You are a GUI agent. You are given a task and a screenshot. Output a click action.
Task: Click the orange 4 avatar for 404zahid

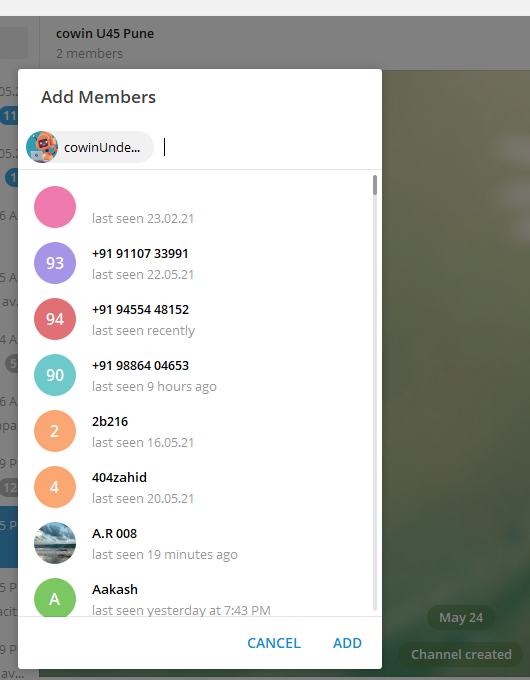pyautogui.click(x=55, y=487)
